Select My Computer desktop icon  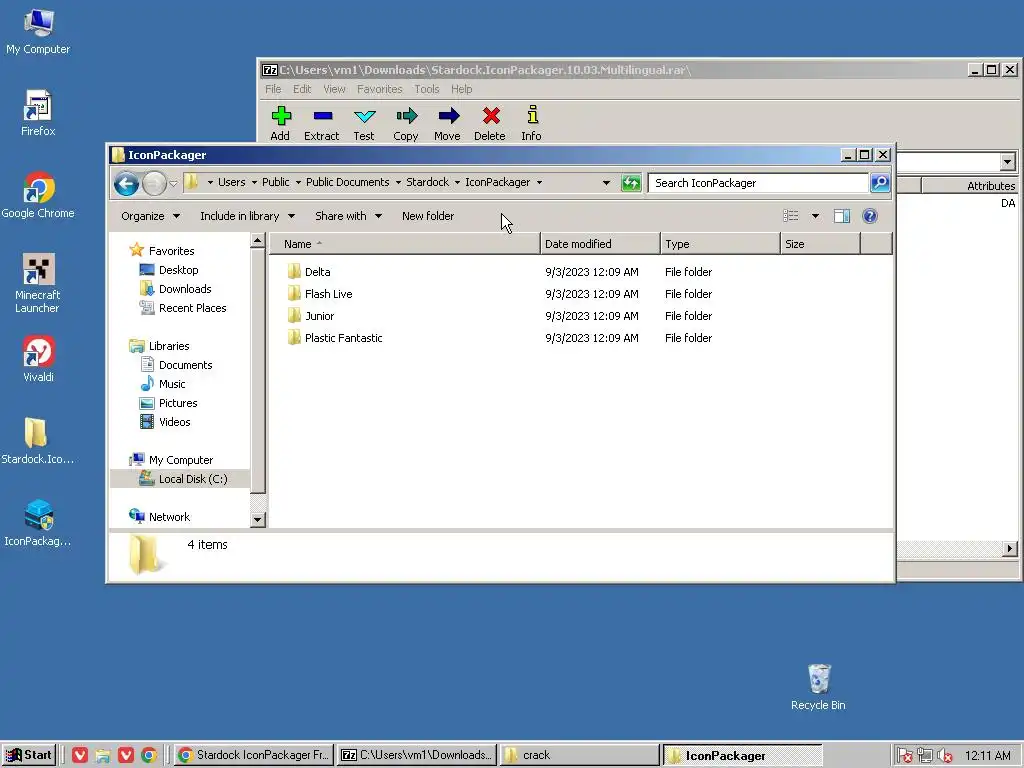click(x=38, y=32)
